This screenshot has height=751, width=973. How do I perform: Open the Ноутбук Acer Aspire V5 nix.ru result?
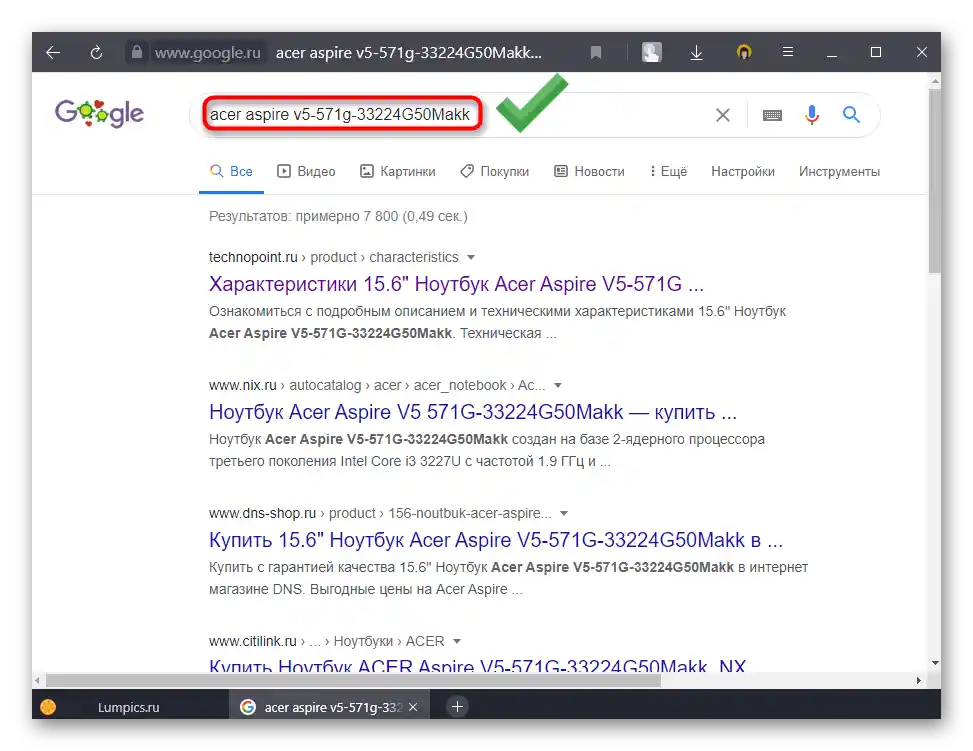(473, 412)
